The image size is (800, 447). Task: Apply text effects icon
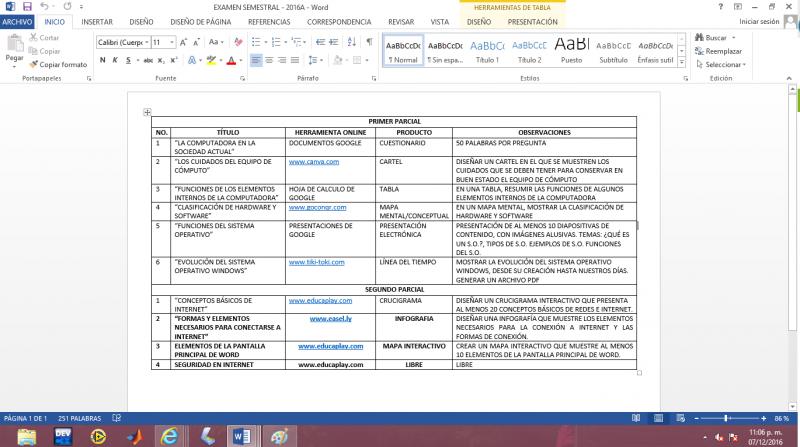click(192, 60)
